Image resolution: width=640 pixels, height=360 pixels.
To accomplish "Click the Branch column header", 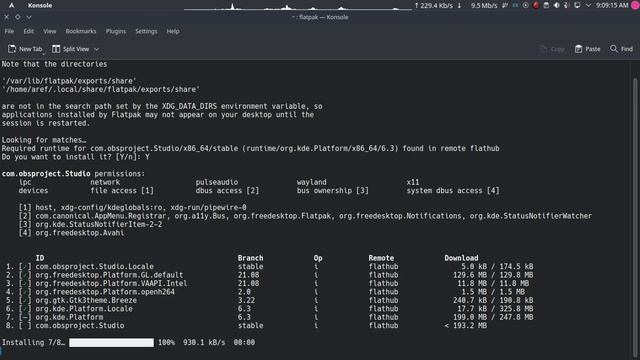I will (251, 258).
